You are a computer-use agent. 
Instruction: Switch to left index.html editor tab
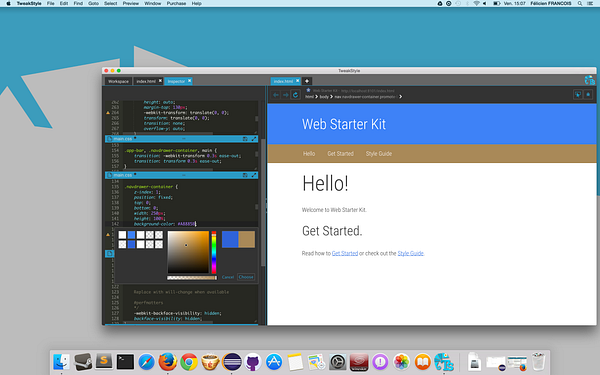click(x=146, y=81)
